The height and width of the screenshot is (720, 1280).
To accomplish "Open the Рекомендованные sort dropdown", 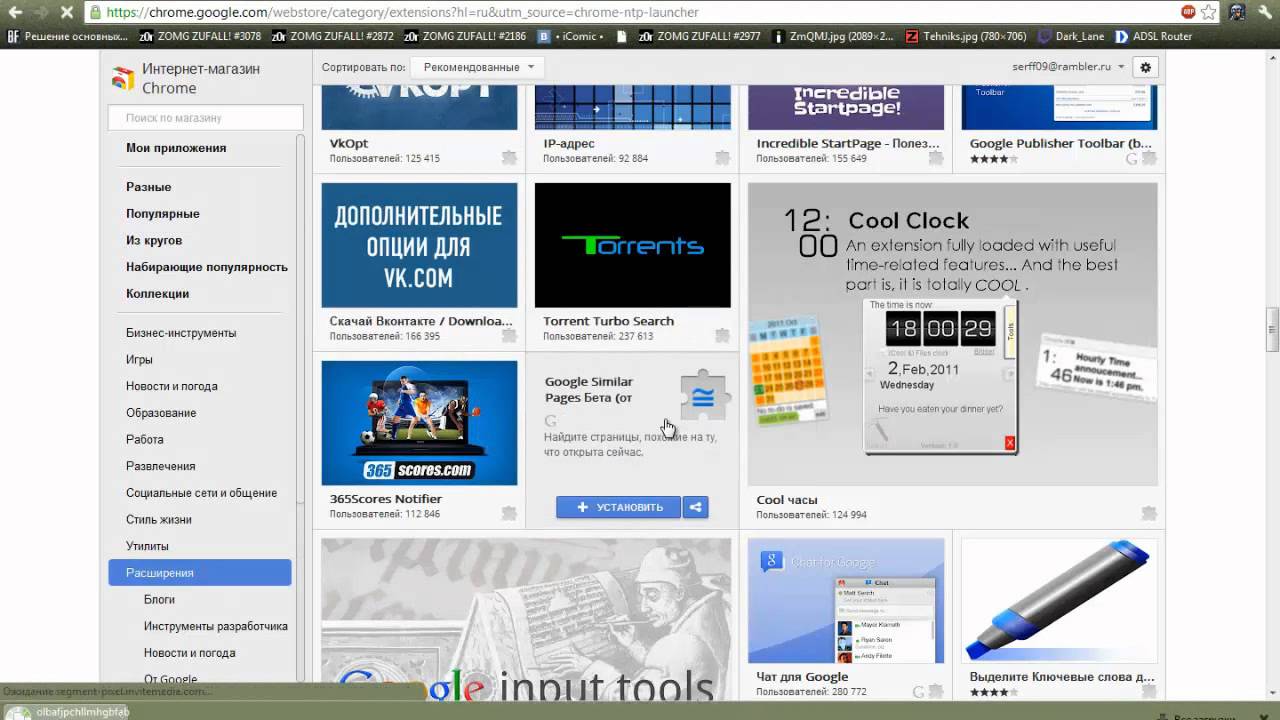I will [x=478, y=67].
